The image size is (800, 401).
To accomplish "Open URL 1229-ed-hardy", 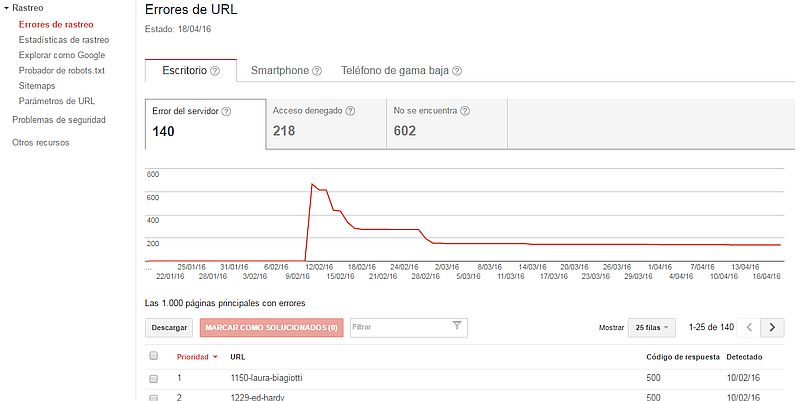I will (x=258, y=397).
